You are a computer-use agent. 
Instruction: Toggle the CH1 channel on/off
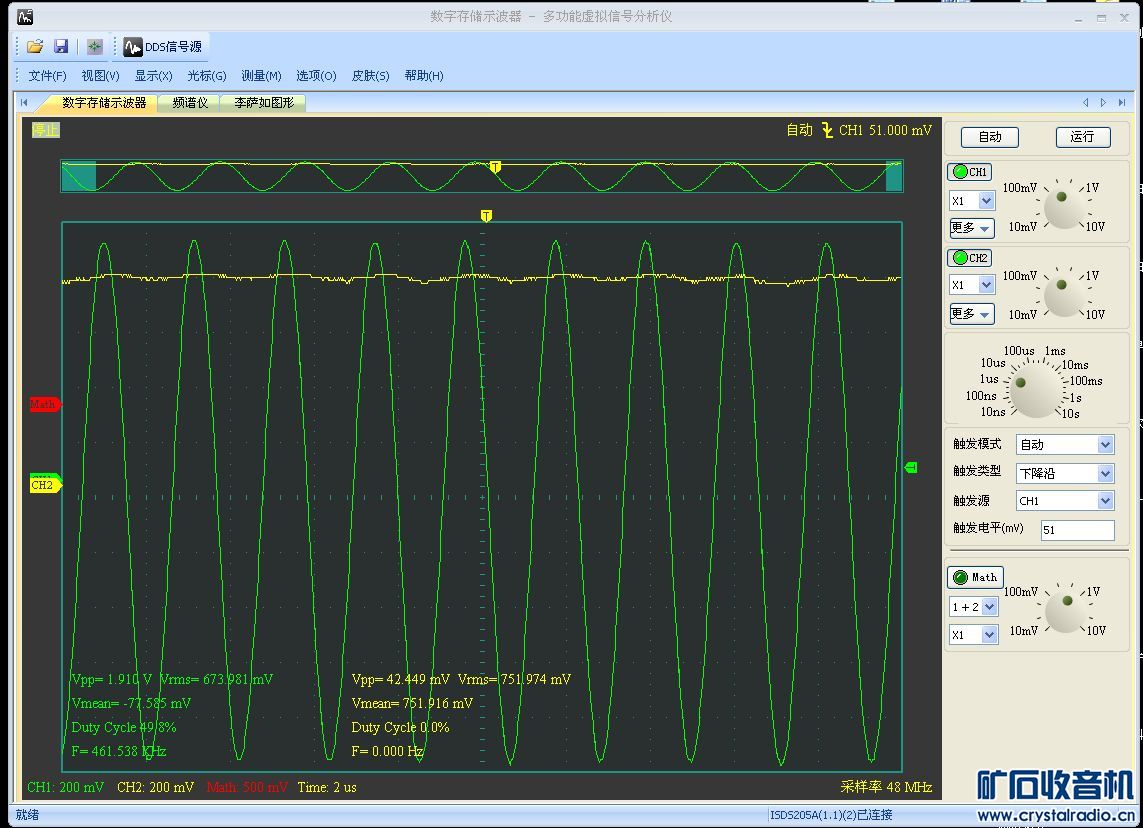tap(969, 172)
